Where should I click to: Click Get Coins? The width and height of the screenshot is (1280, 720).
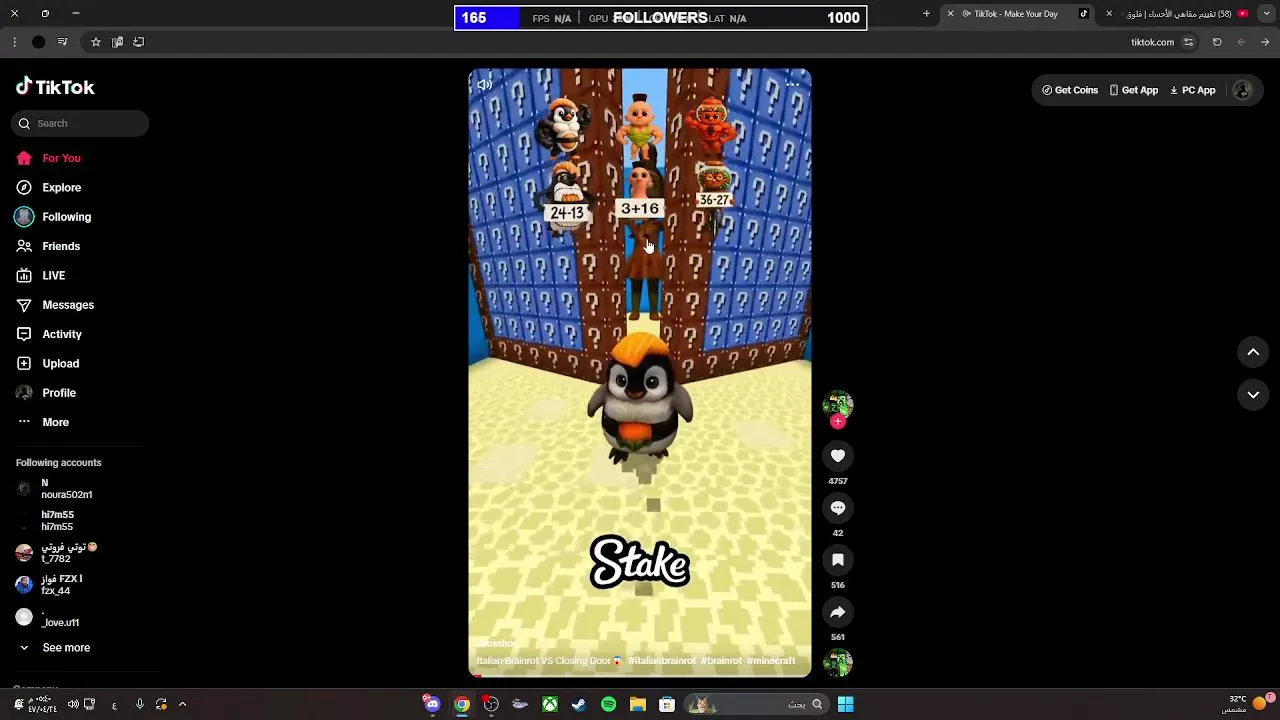coord(1070,90)
